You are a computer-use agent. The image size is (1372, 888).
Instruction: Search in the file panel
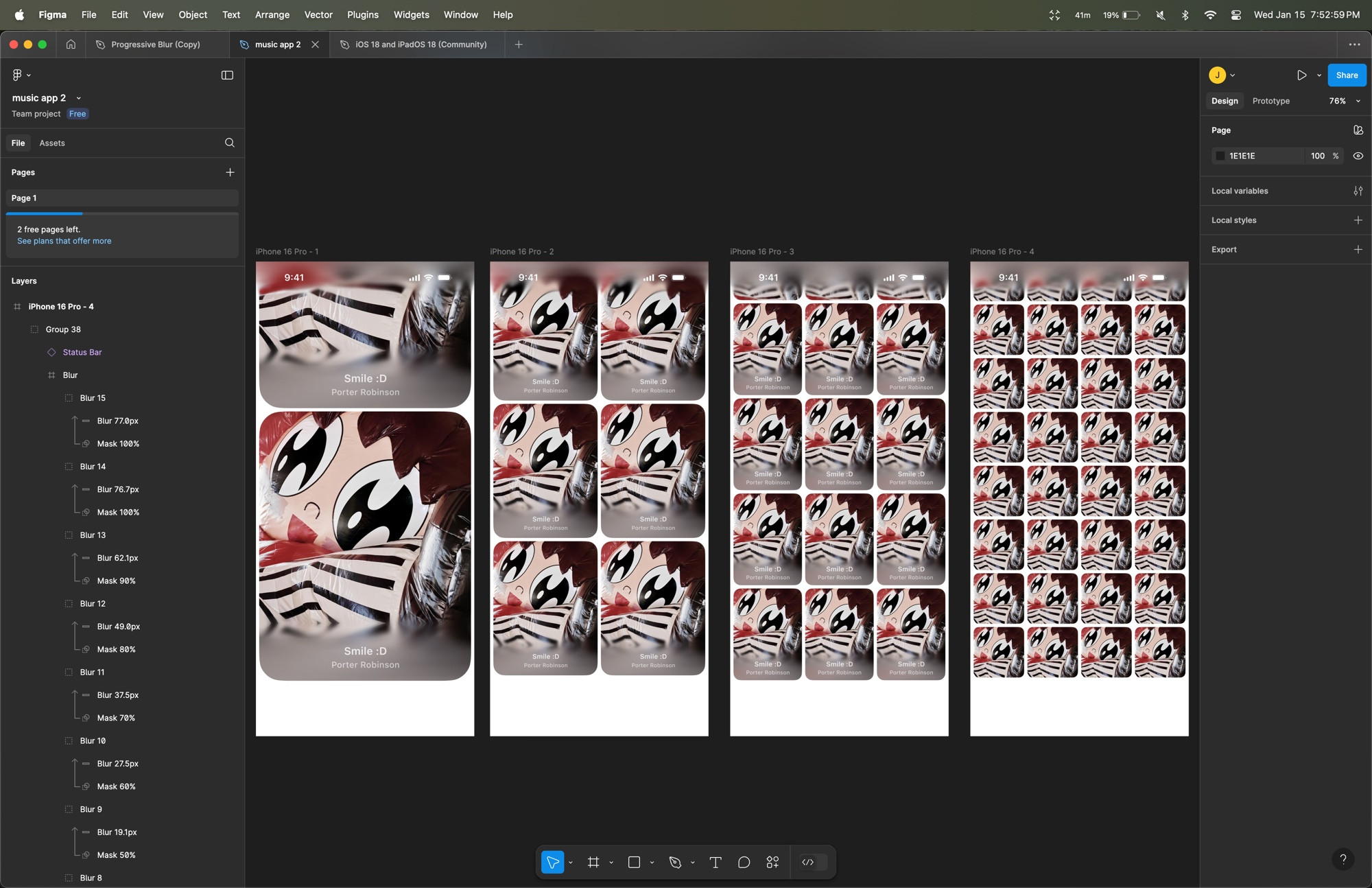(x=230, y=143)
